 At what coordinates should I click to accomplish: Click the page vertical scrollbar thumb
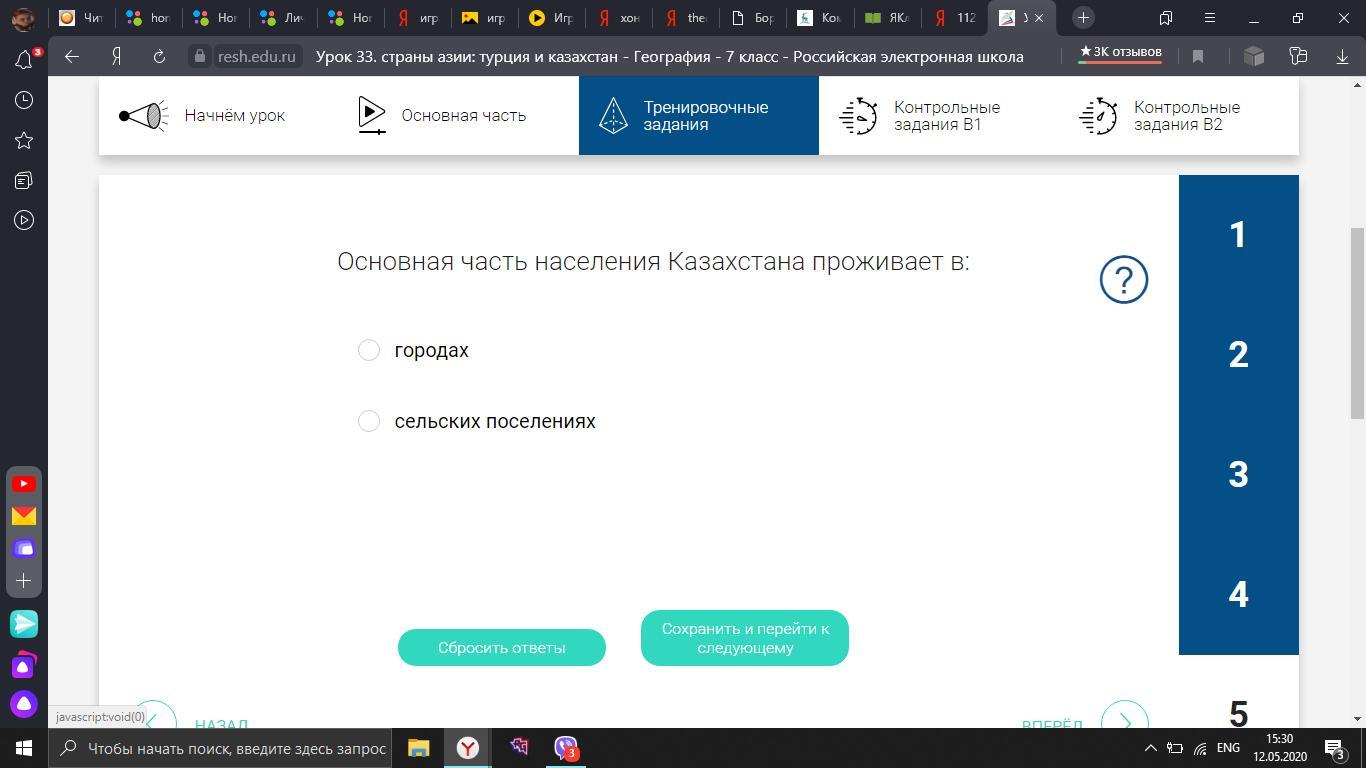1358,323
